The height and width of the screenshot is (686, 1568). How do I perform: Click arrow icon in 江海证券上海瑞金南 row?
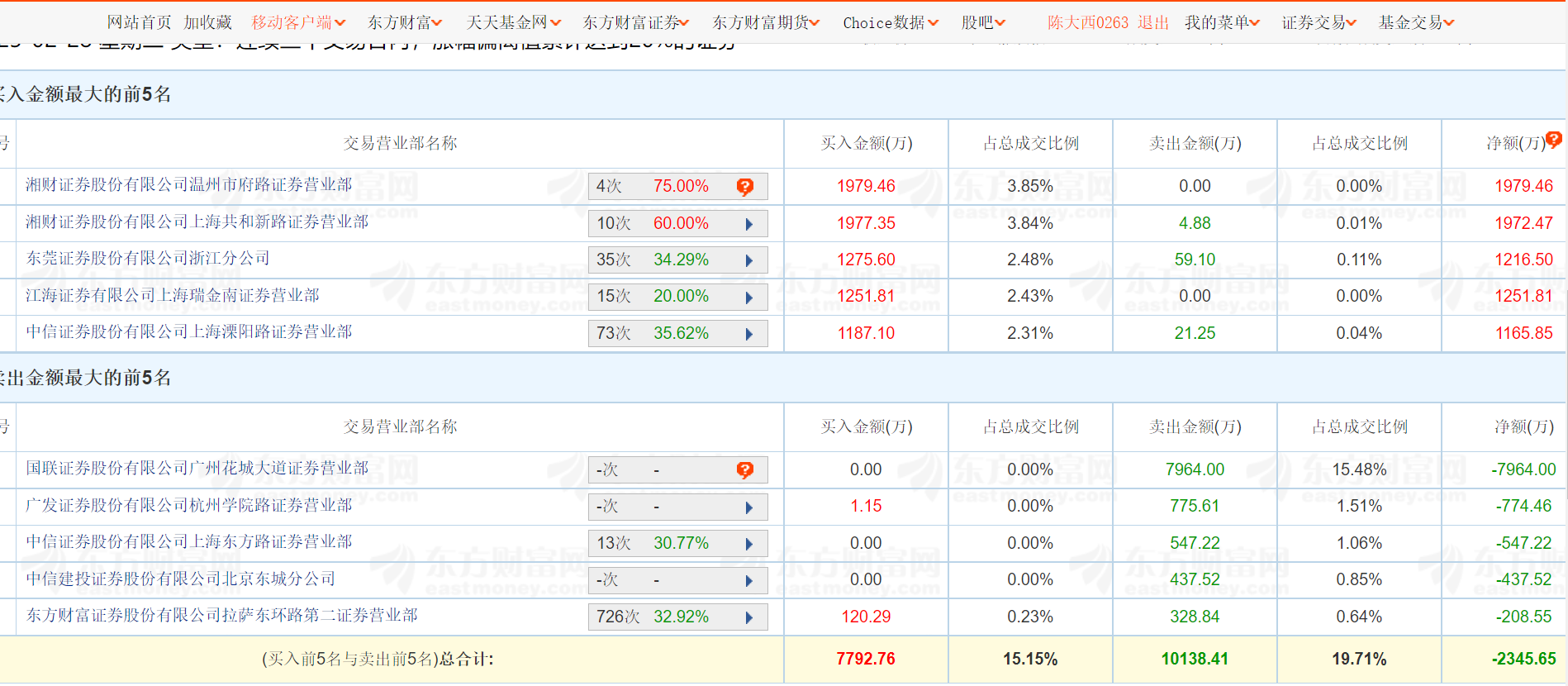coord(748,297)
